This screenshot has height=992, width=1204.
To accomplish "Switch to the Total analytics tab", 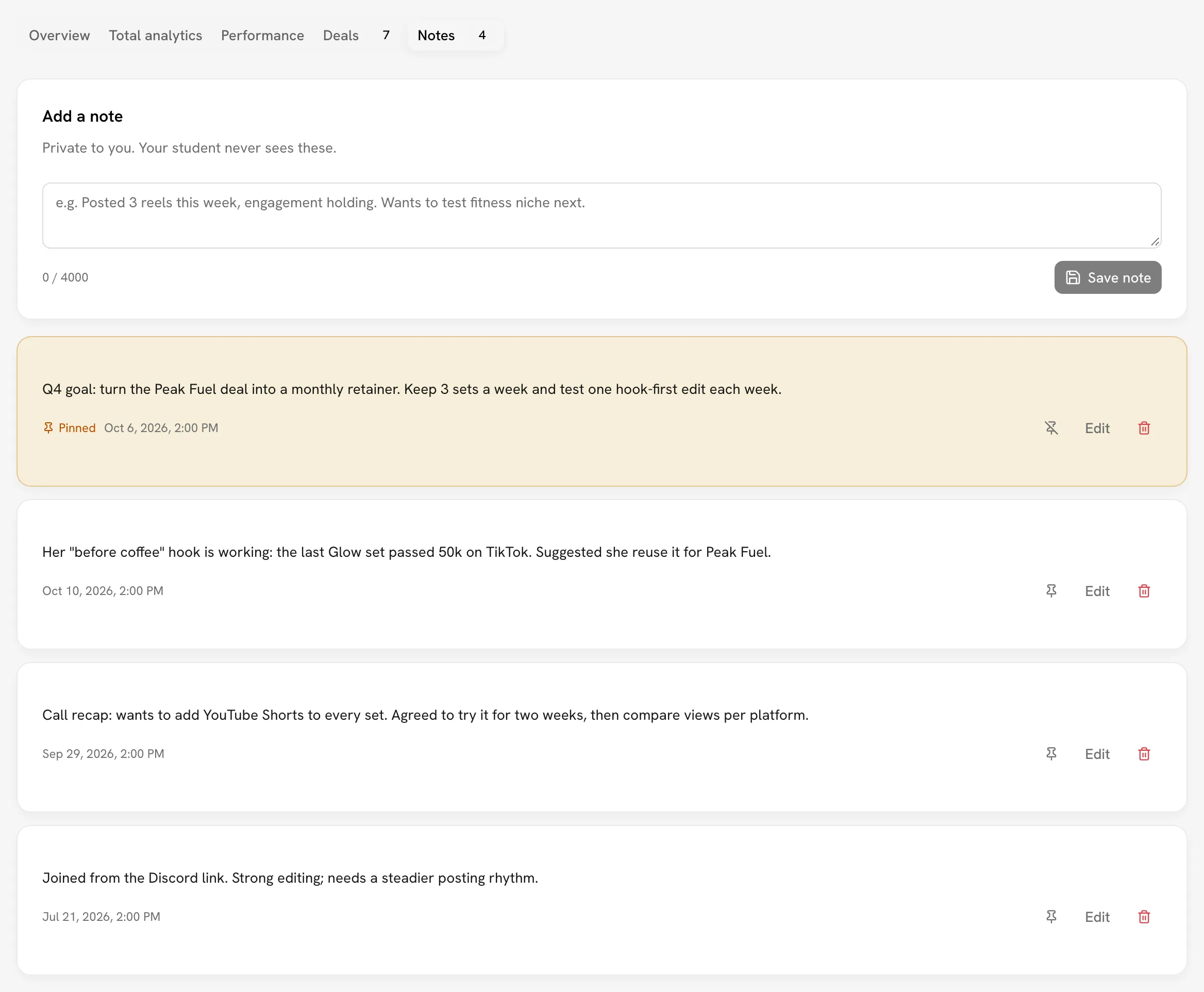I will [x=155, y=36].
